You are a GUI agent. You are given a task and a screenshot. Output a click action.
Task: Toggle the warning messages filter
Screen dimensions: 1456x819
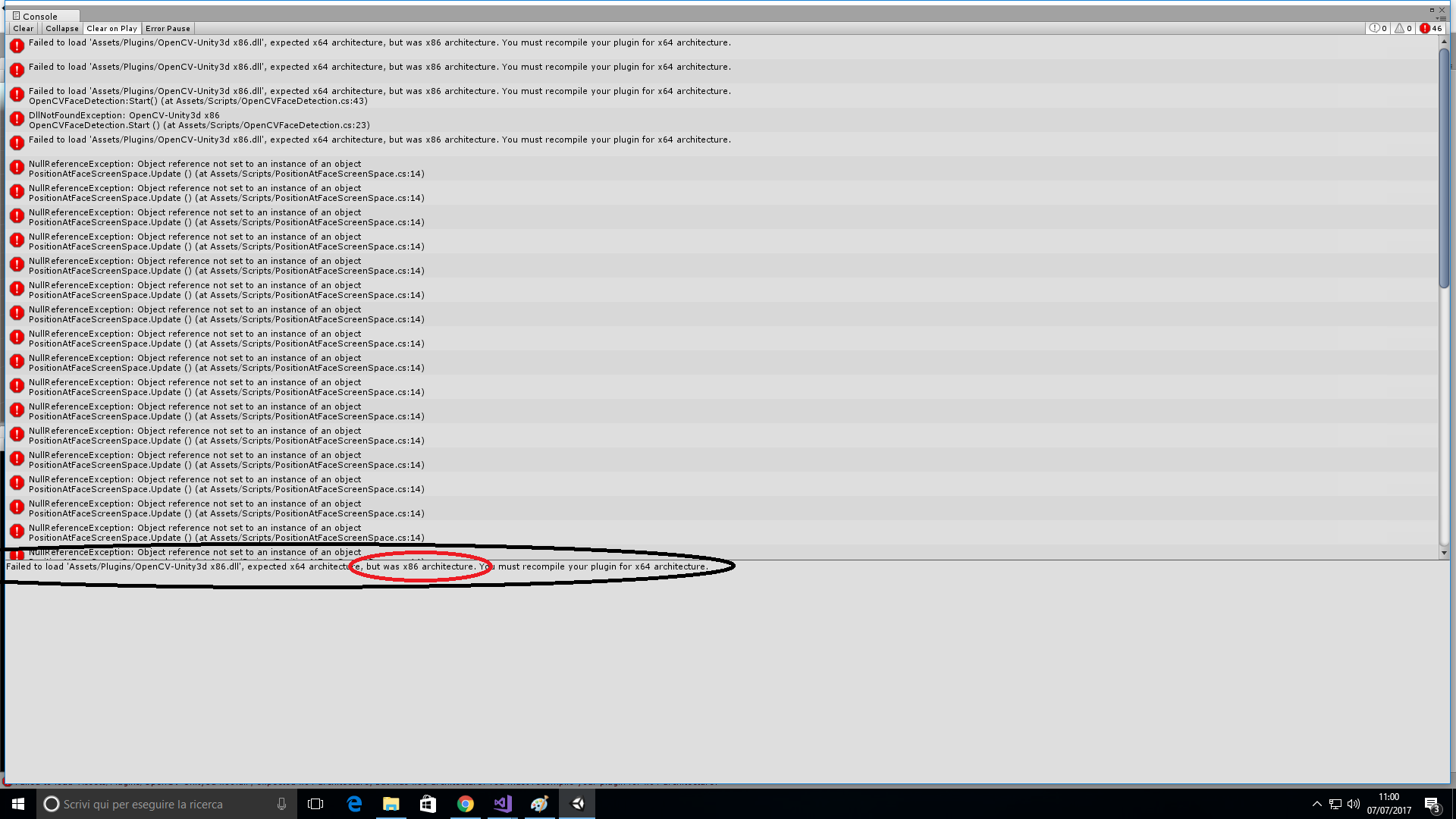point(1404,28)
